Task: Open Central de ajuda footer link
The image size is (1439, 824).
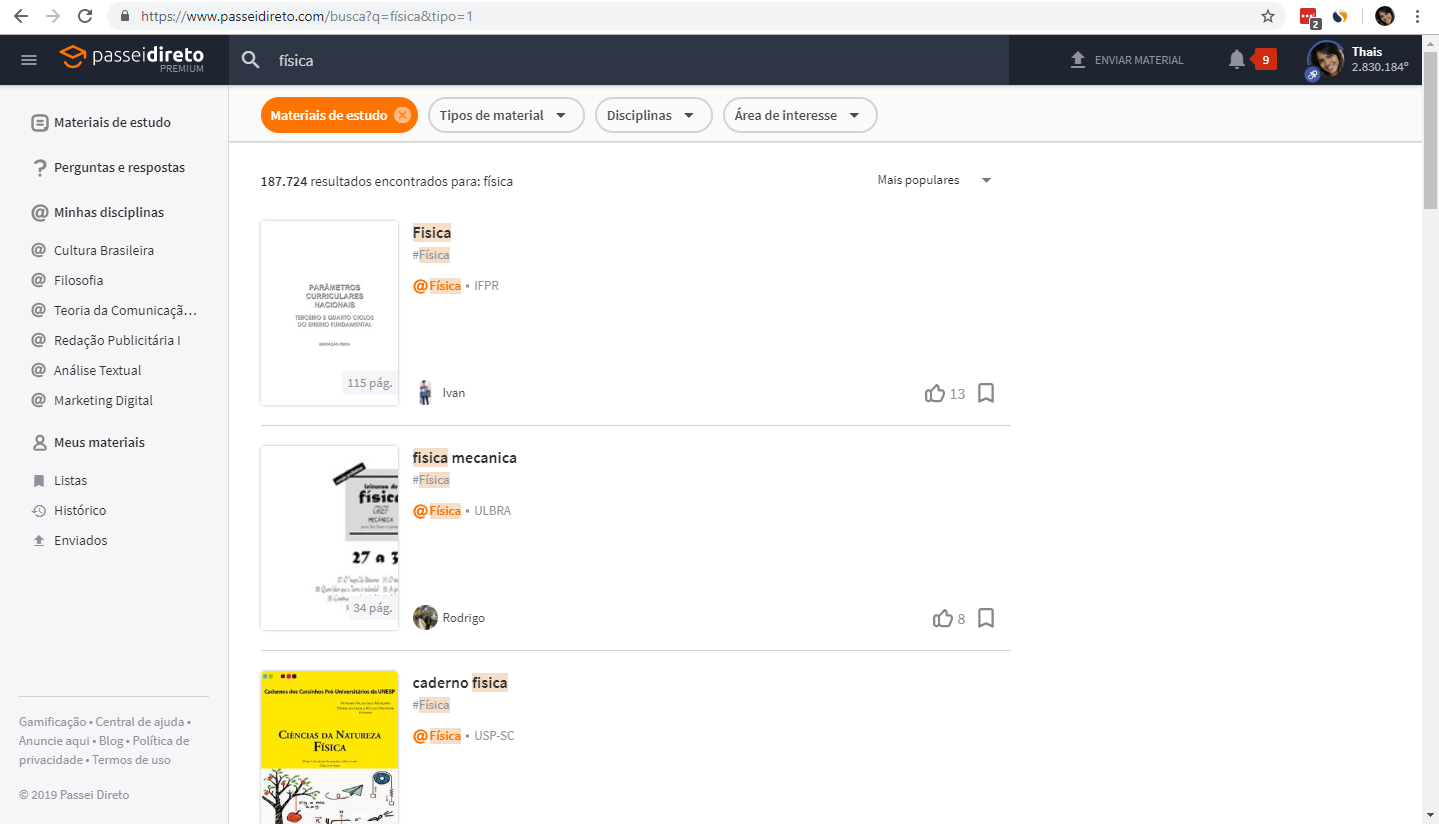Action: (139, 722)
